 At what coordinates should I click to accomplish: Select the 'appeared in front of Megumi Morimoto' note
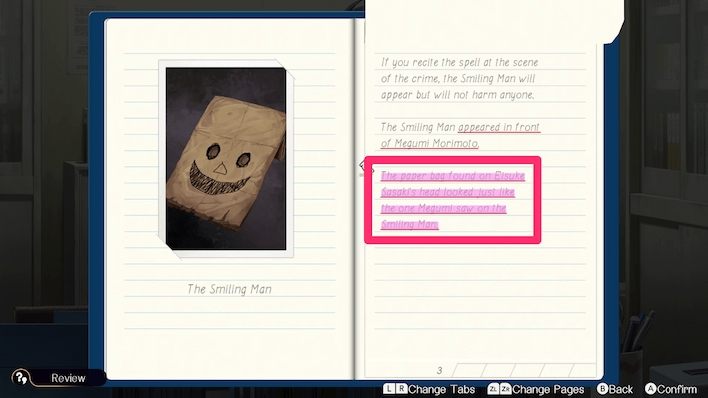460,135
